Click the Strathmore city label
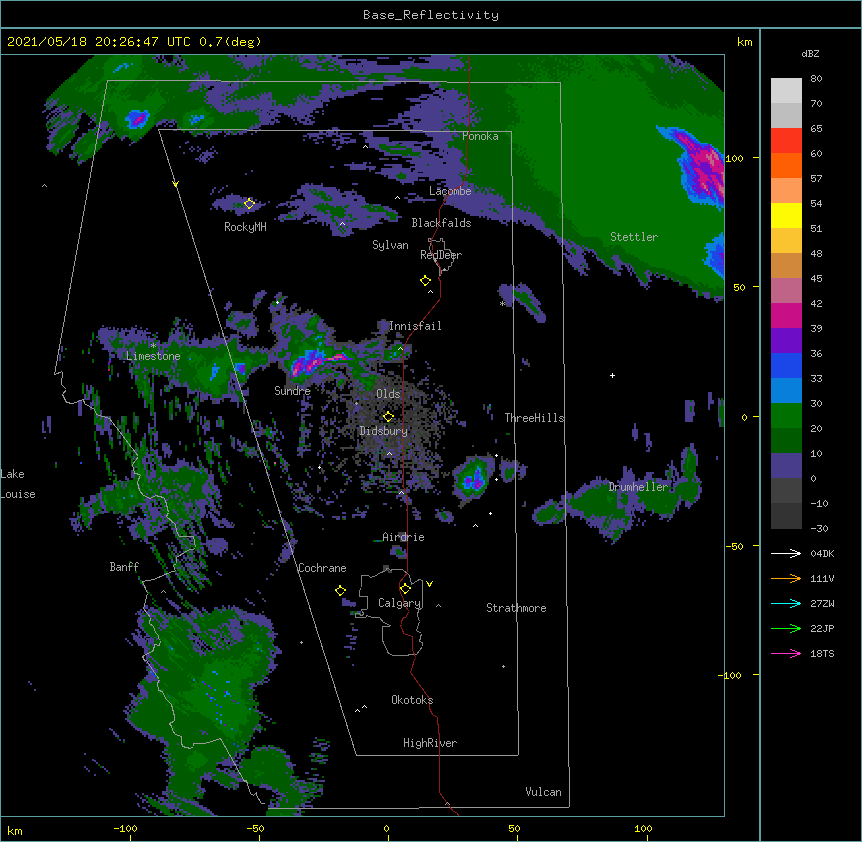Image resolution: width=862 pixels, height=842 pixels. click(x=516, y=608)
